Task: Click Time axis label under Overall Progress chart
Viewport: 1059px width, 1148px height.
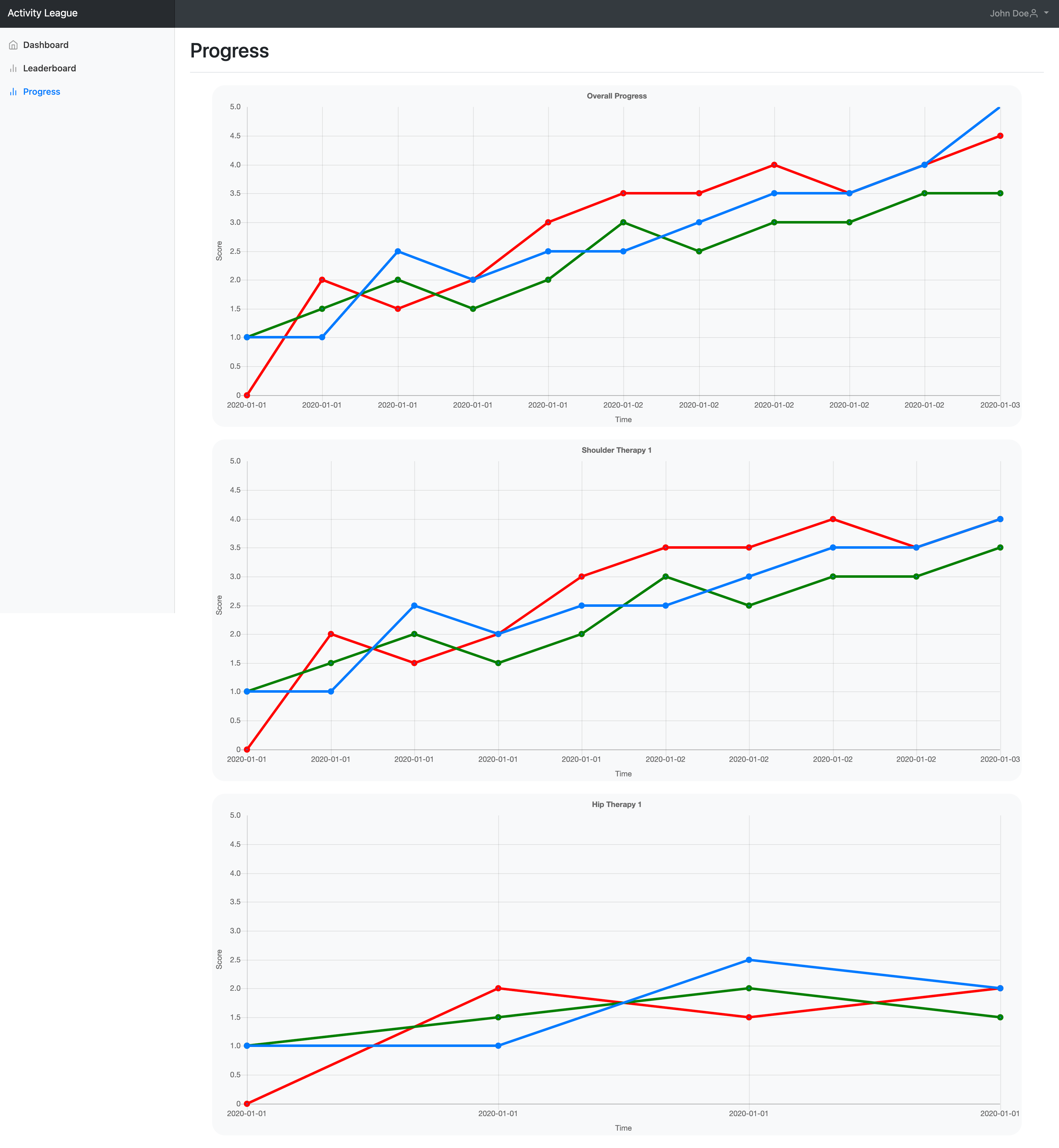Action: click(624, 420)
